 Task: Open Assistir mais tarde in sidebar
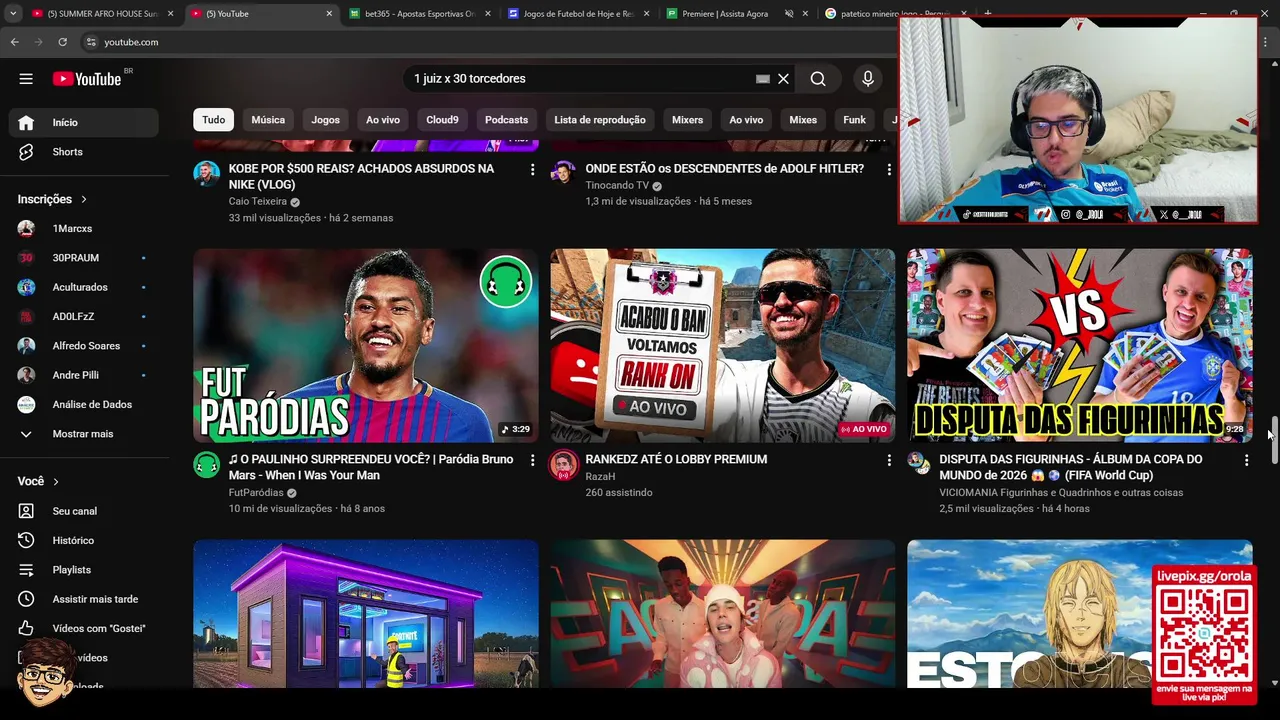pos(83,599)
